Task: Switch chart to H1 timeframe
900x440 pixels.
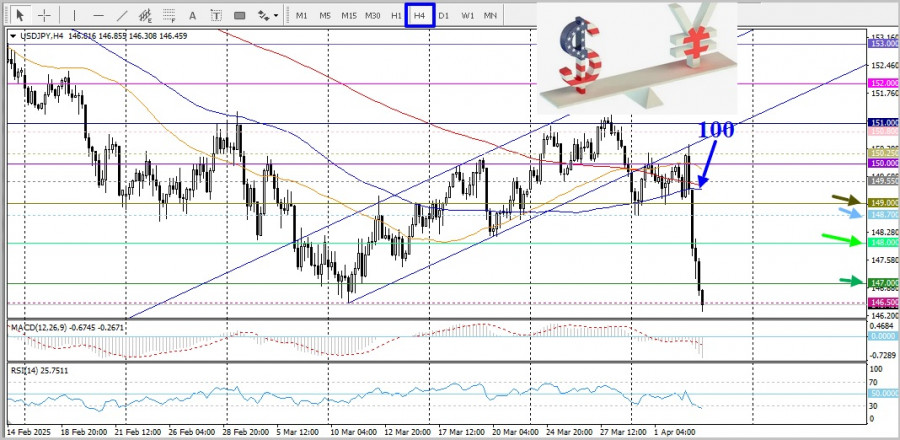Action: pos(396,15)
